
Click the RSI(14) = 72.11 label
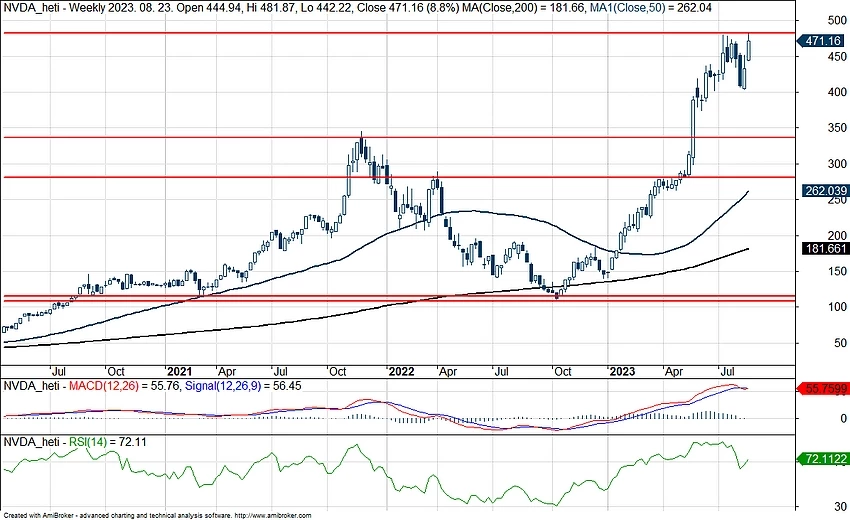point(107,442)
